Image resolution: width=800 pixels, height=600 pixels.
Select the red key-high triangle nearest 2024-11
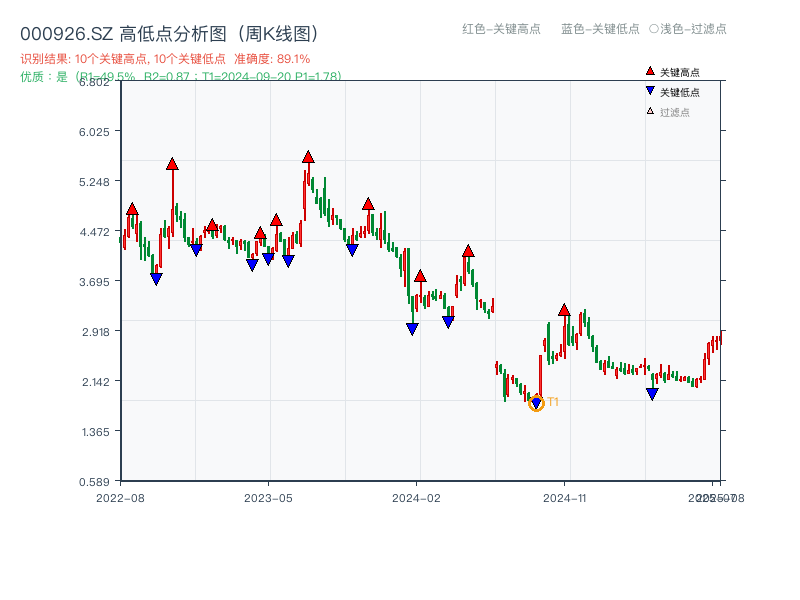click(564, 310)
